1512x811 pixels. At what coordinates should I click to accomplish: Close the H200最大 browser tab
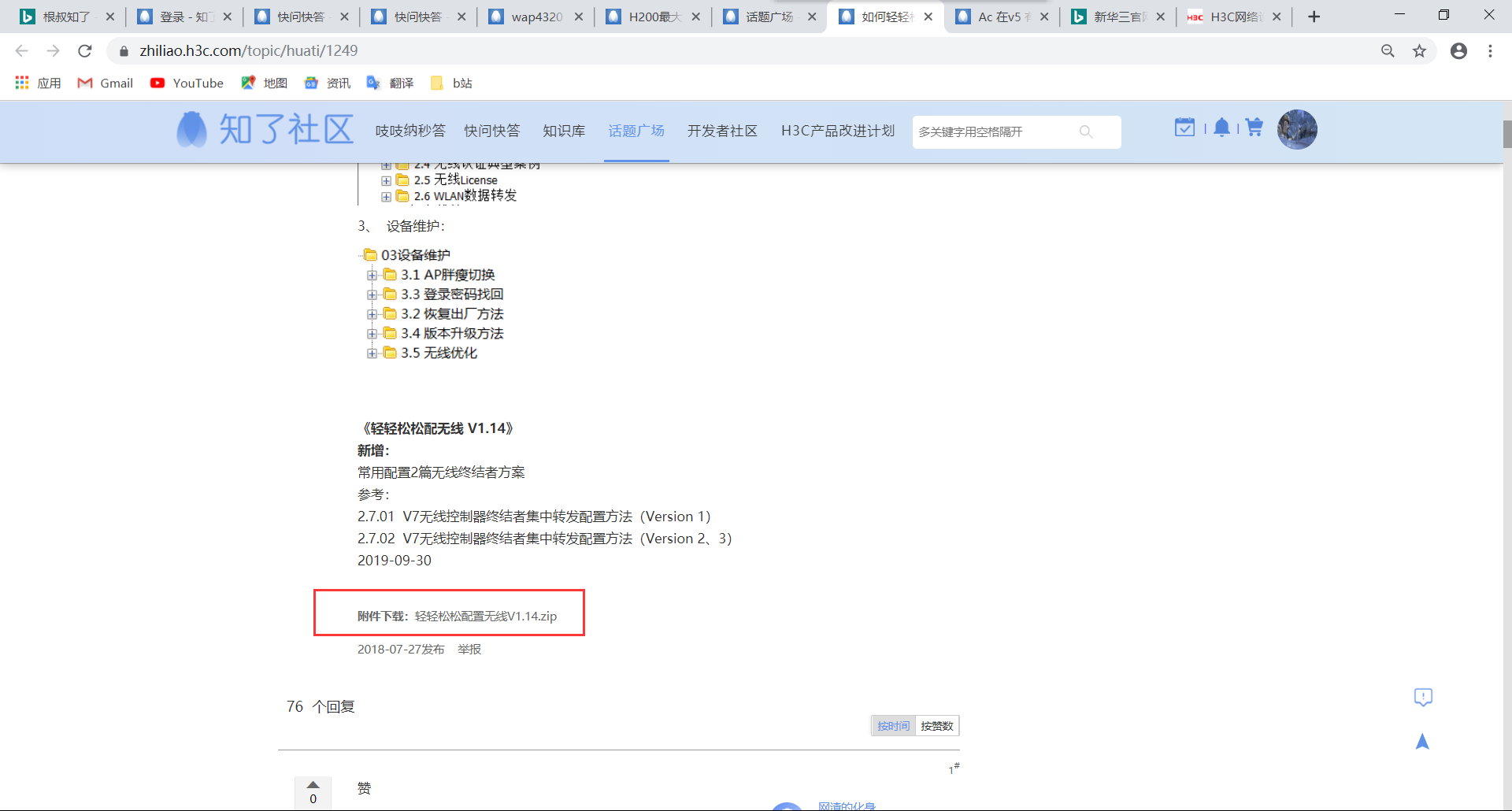click(695, 17)
